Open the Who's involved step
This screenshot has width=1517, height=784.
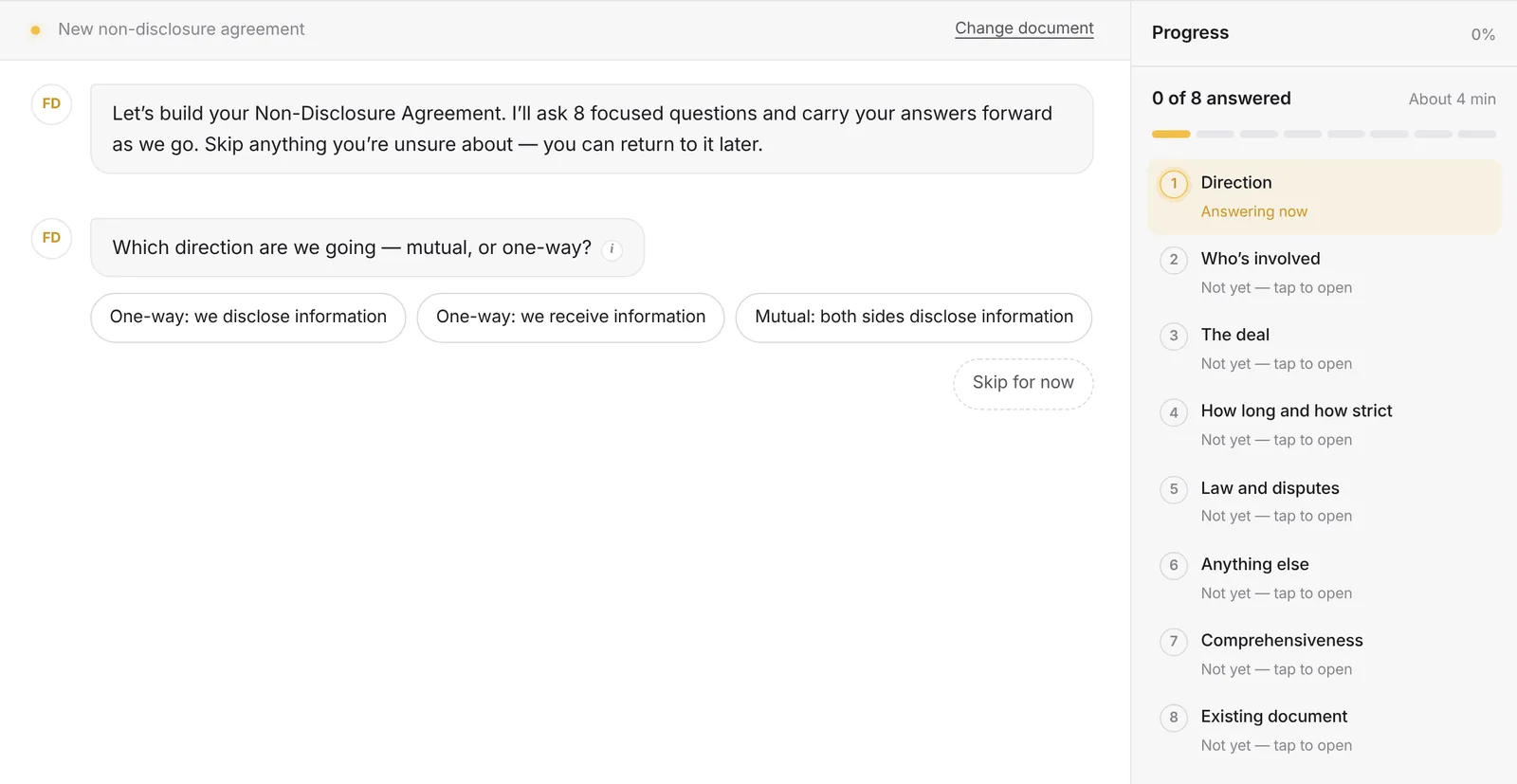(1325, 273)
